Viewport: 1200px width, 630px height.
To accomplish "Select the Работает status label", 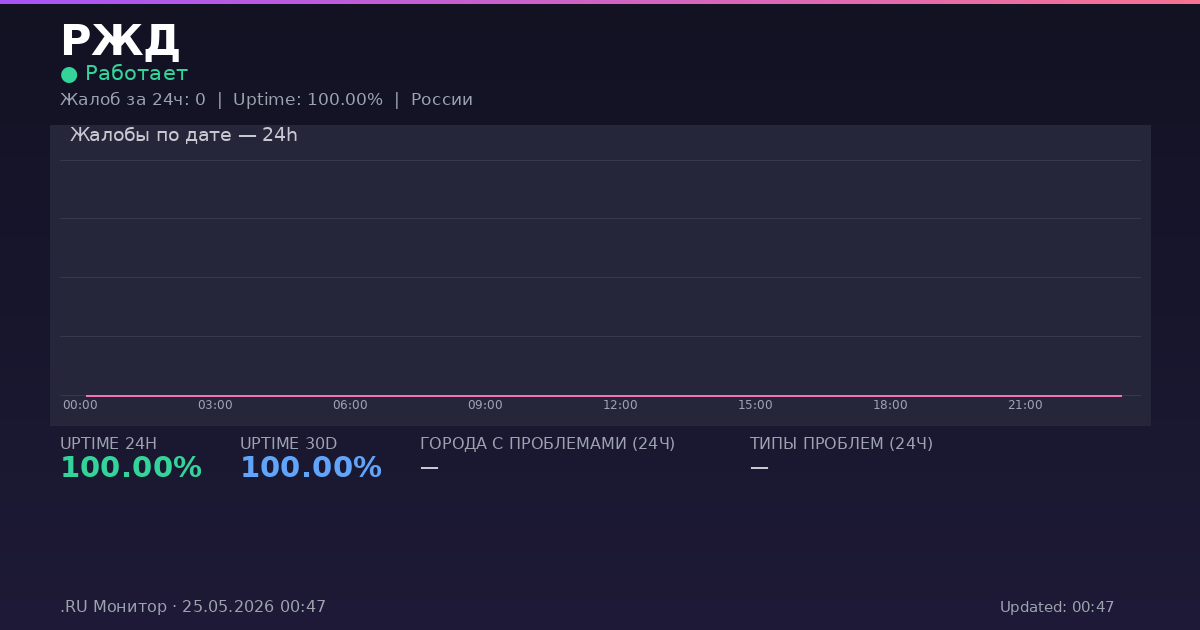I will point(136,74).
